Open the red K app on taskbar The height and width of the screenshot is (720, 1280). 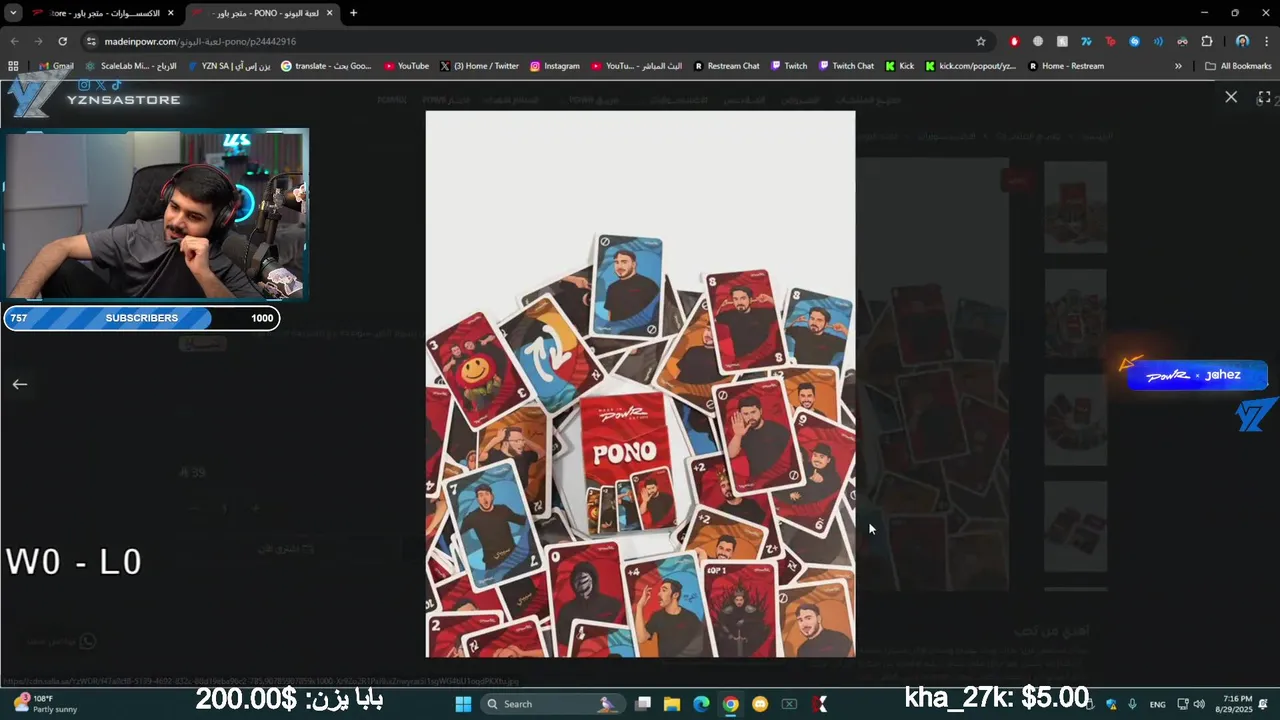[x=820, y=704]
